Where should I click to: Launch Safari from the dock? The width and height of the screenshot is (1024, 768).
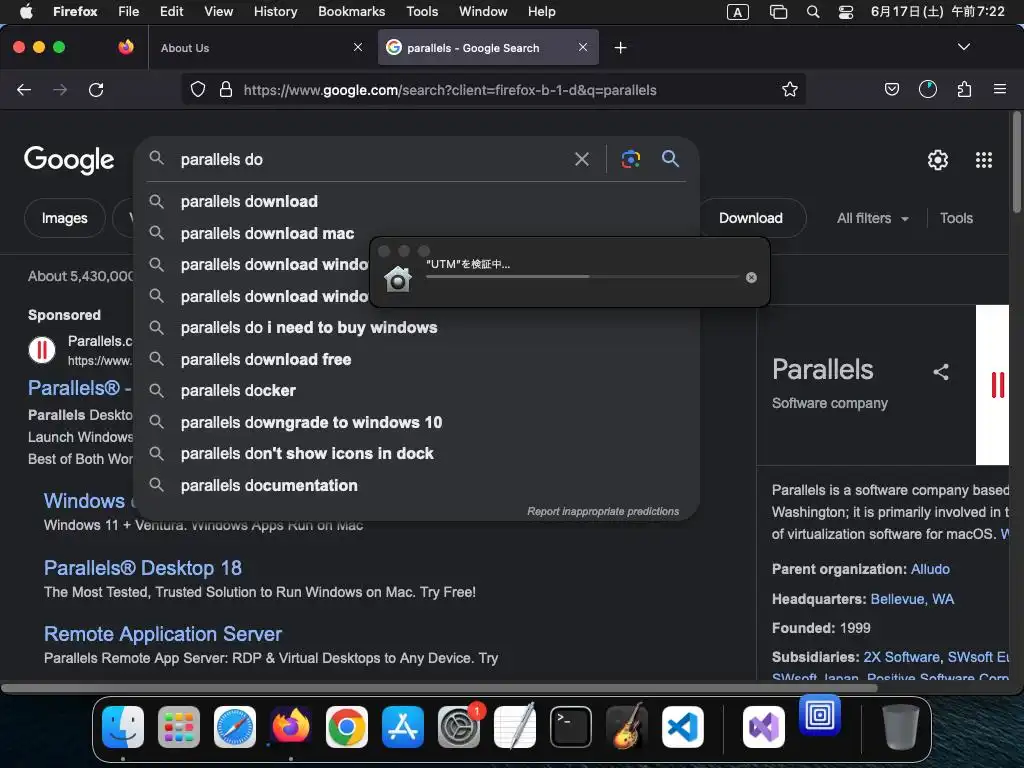click(234, 727)
